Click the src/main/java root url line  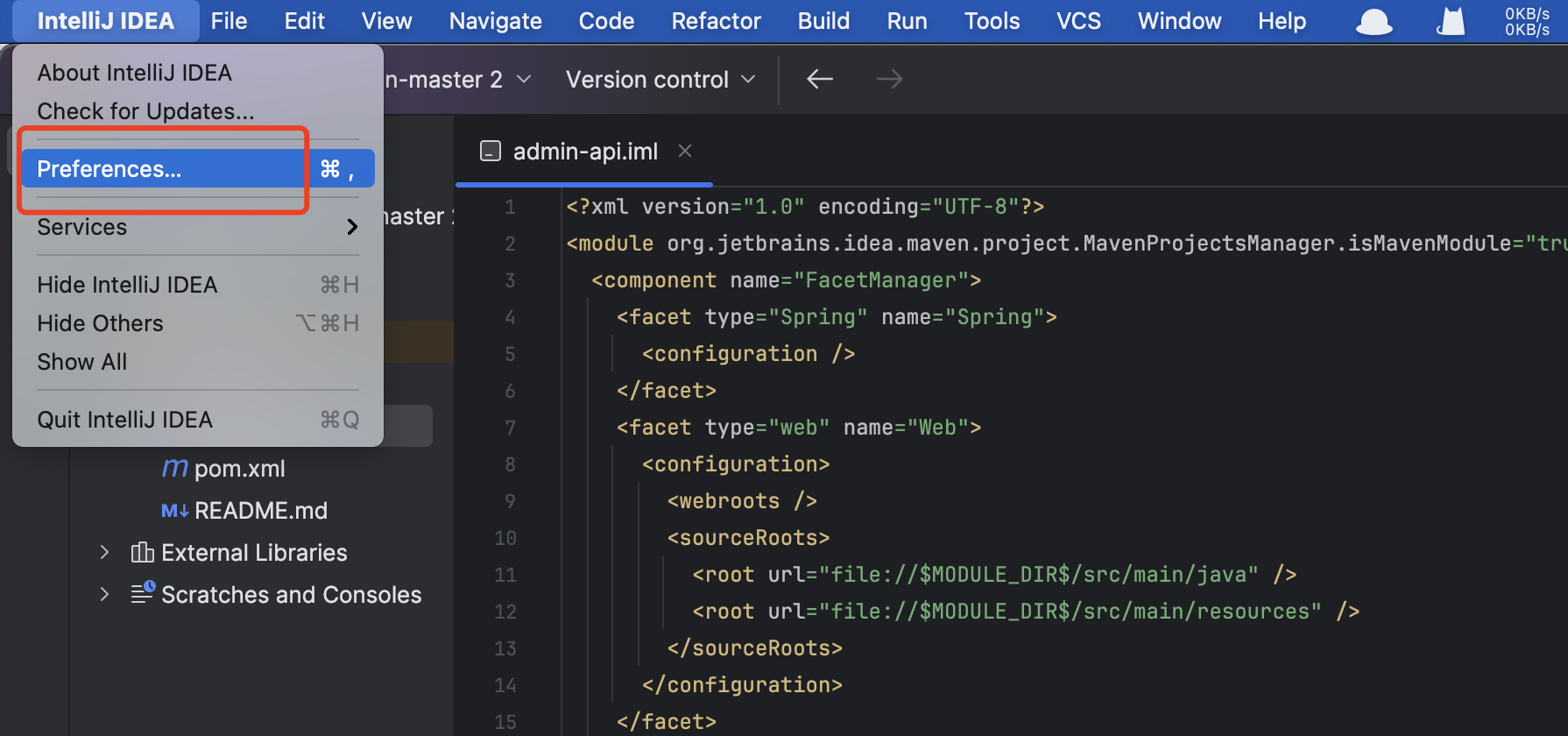pos(994,575)
